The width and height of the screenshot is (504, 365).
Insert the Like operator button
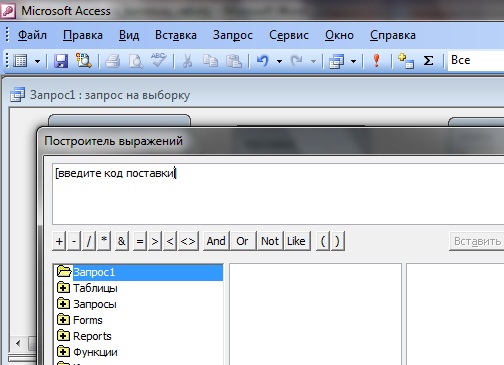pyautogui.click(x=296, y=241)
